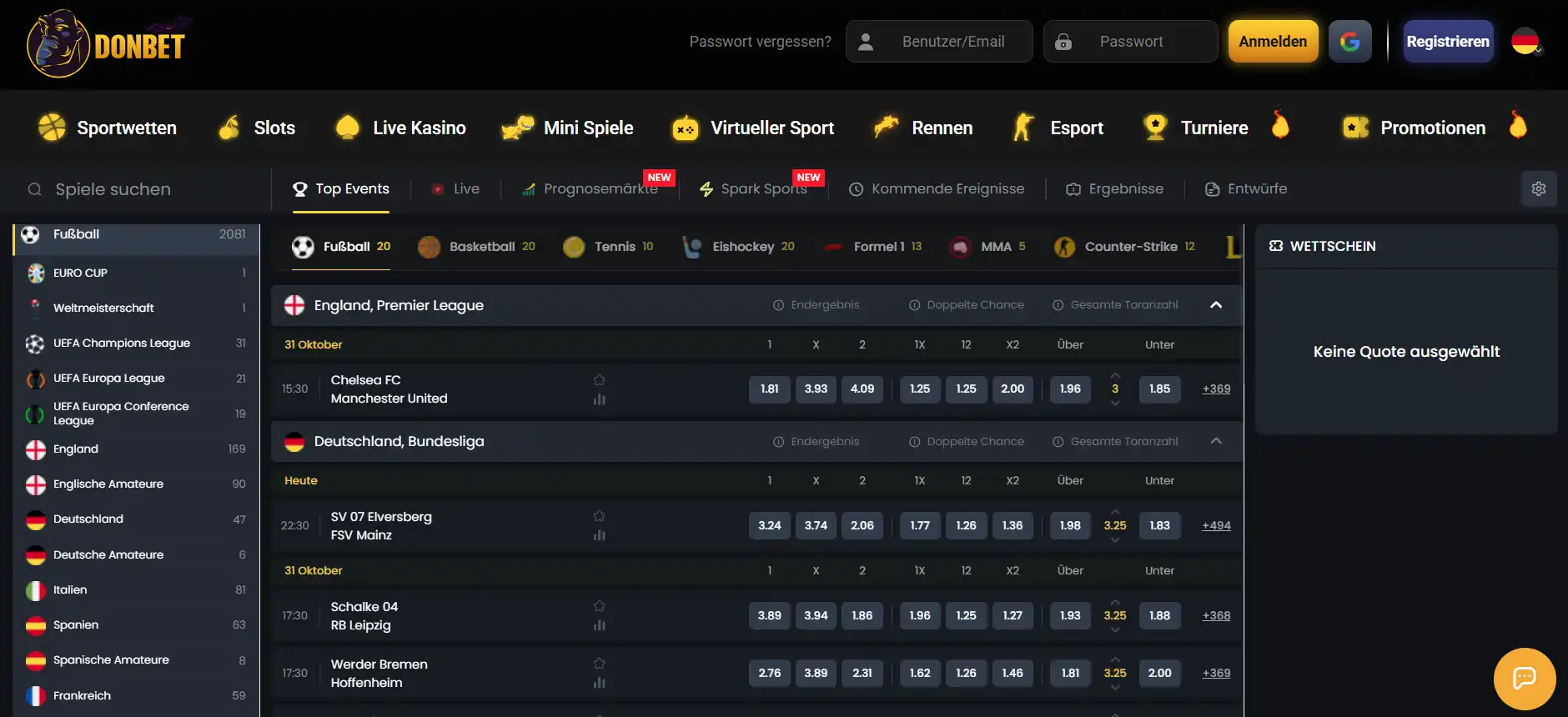Open the live chat support bubble

click(x=1525, y=679)
